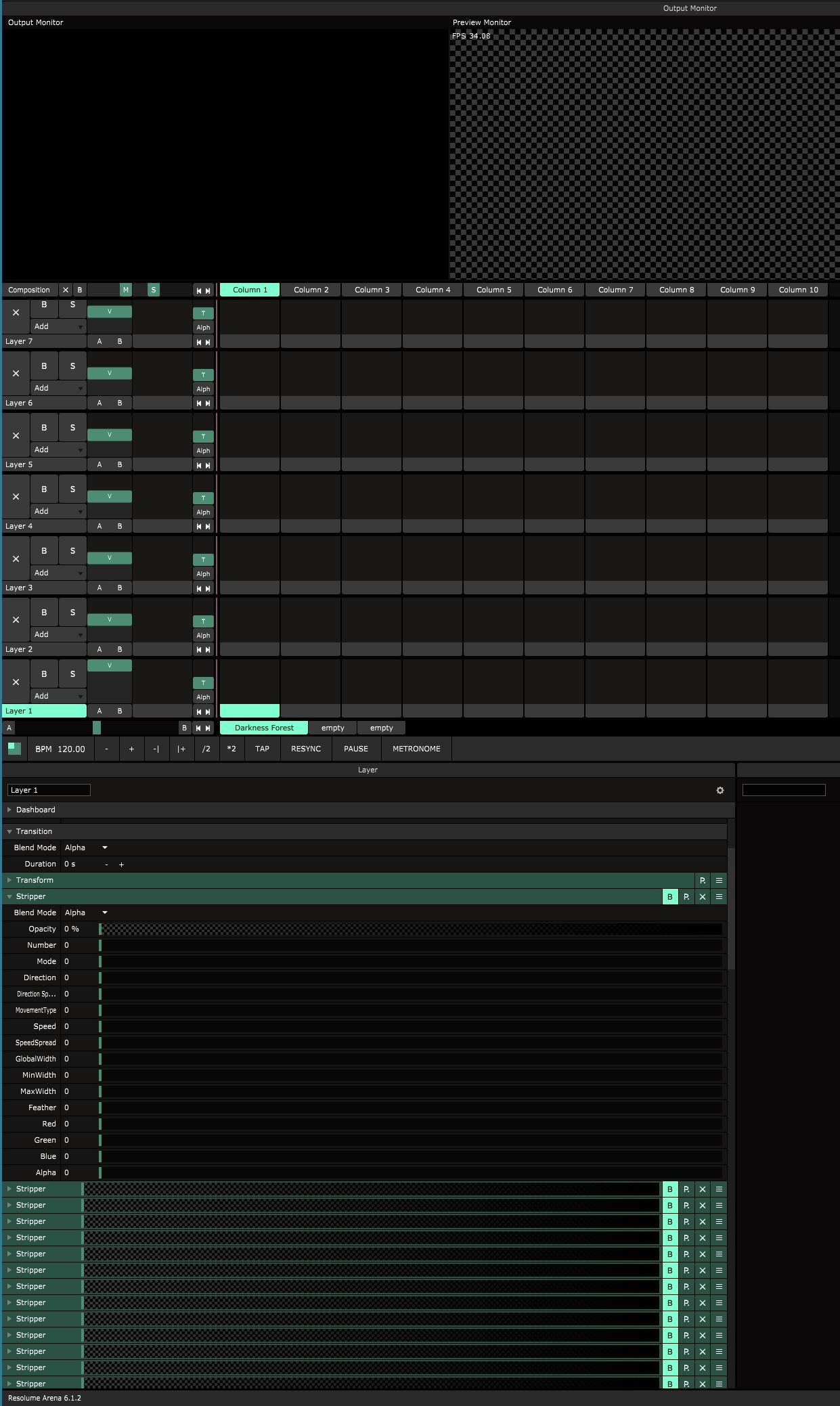Viewport: 840px width, 1406px height.
Task: Click the Layer settings gear icon
Action: (720, 790)
